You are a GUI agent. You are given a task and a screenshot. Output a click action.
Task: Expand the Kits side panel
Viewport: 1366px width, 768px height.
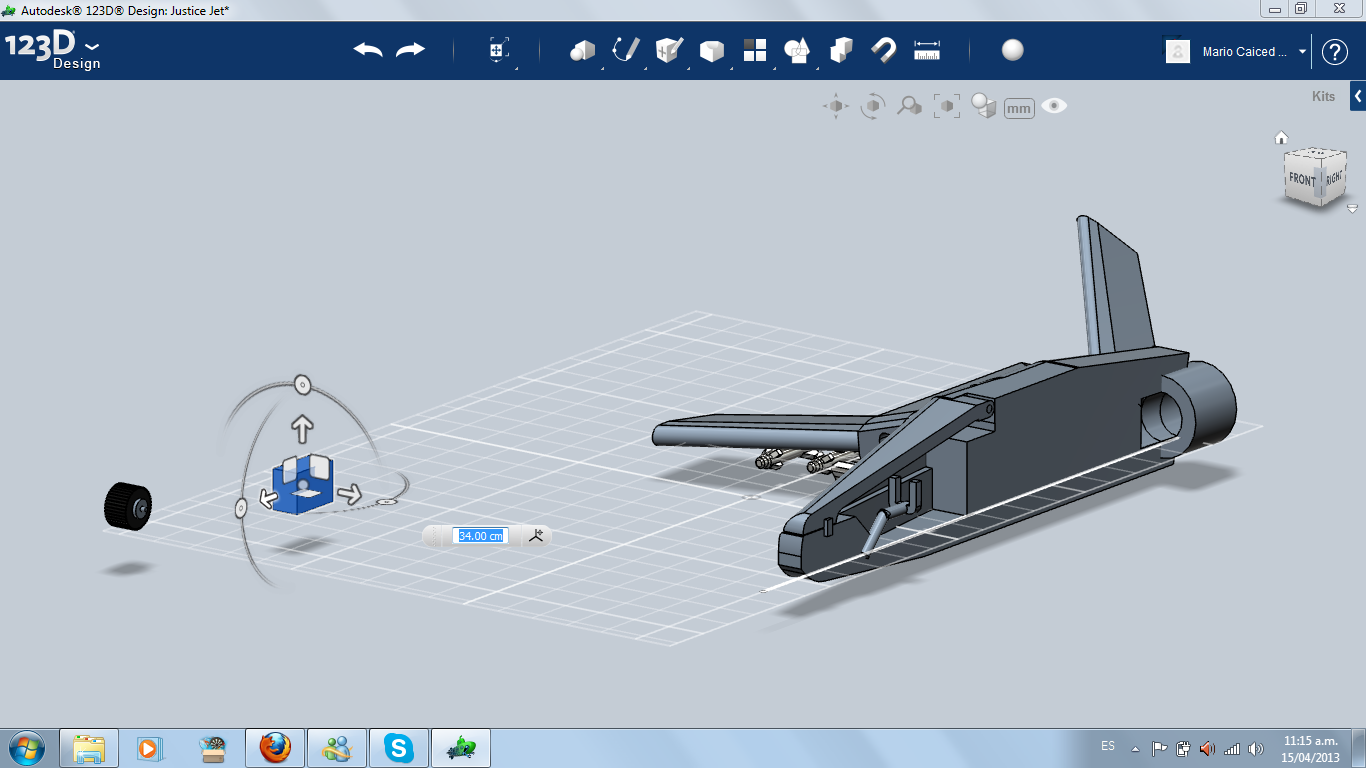click(1358, 96)
